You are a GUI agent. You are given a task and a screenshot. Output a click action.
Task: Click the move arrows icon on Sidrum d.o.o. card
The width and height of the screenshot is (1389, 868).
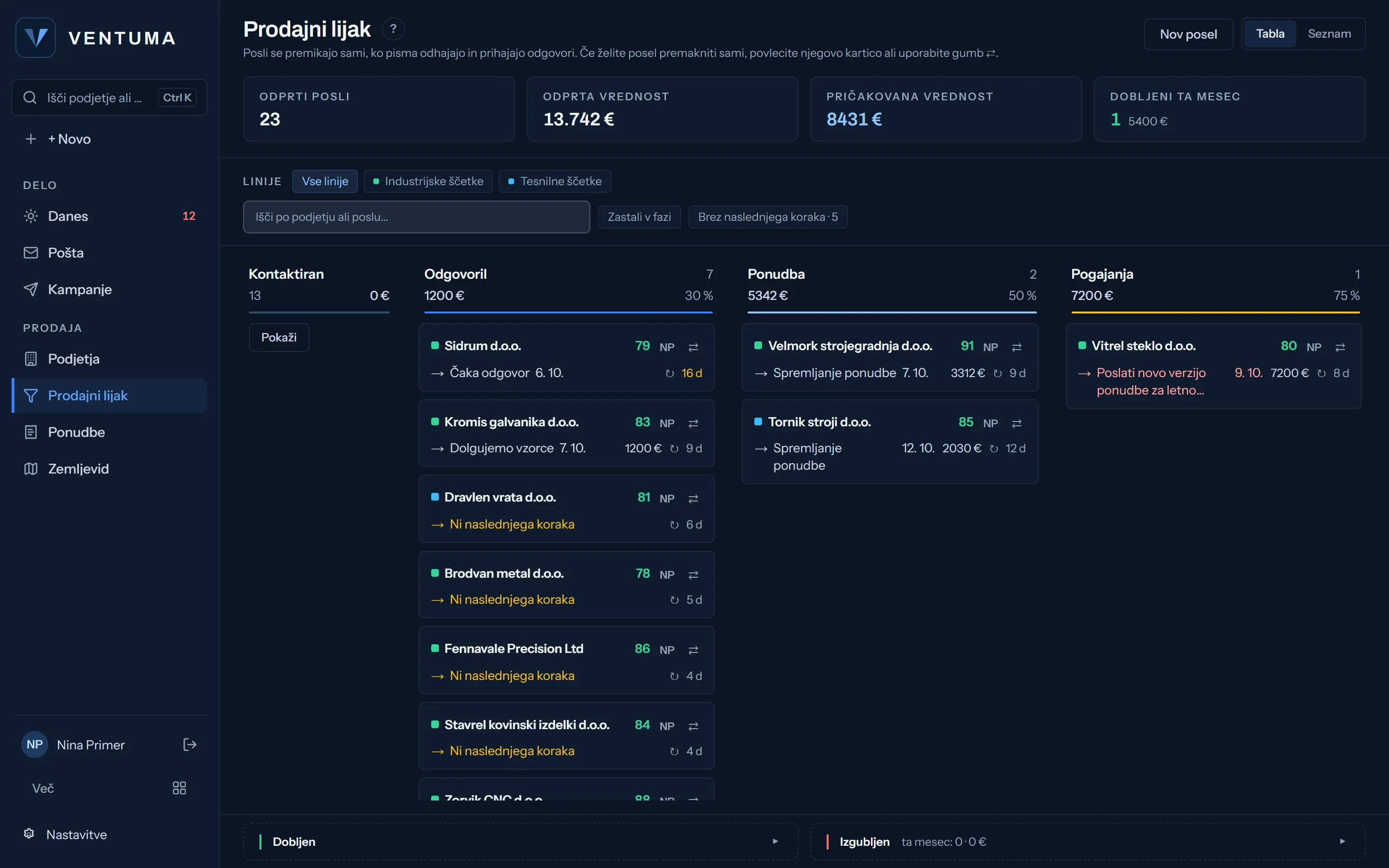click(694, 347)
